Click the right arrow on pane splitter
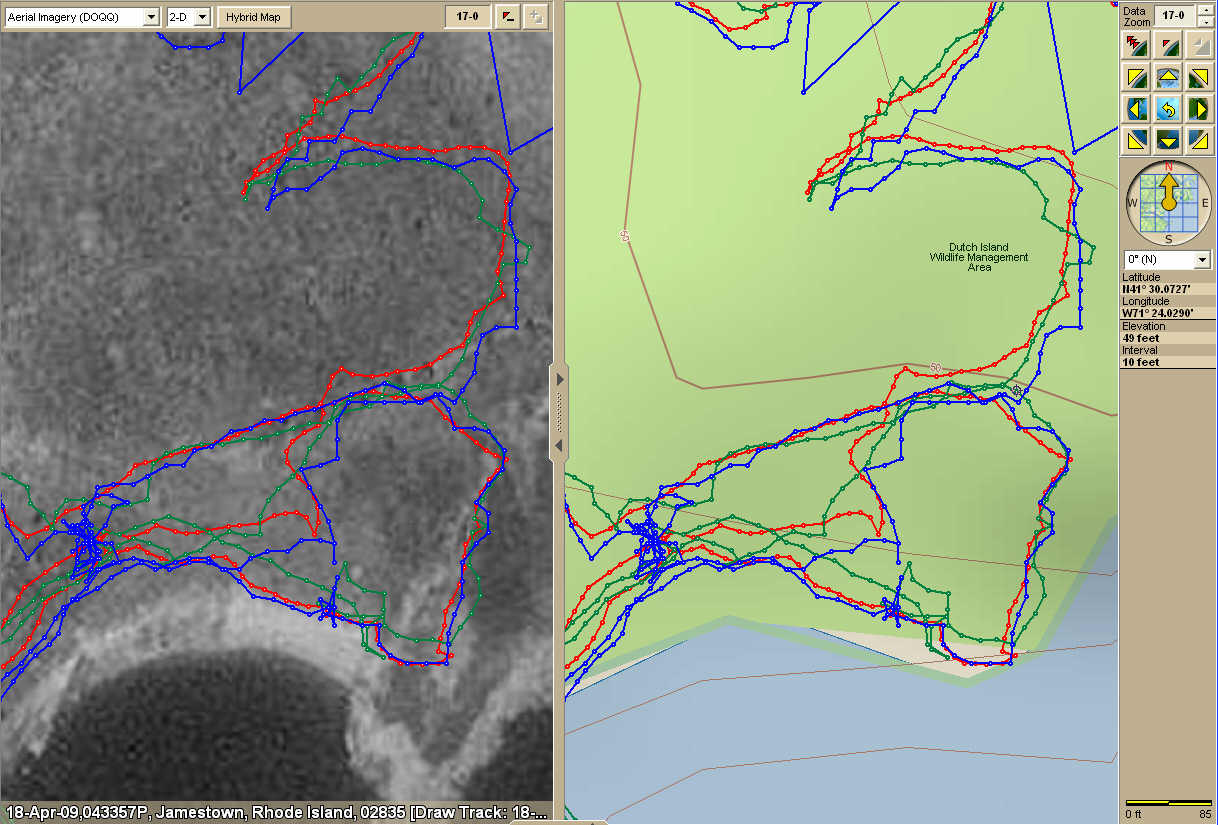1218x825 pixels. pos(559,380)
